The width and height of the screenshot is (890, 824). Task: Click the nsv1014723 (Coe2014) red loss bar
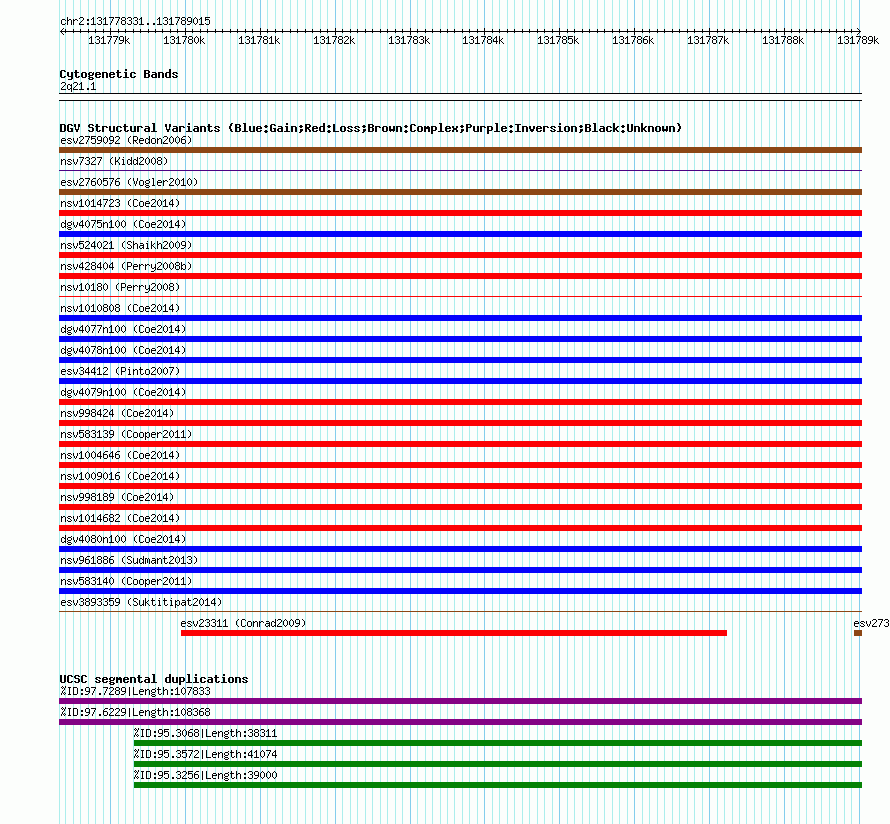click(460, 213)
